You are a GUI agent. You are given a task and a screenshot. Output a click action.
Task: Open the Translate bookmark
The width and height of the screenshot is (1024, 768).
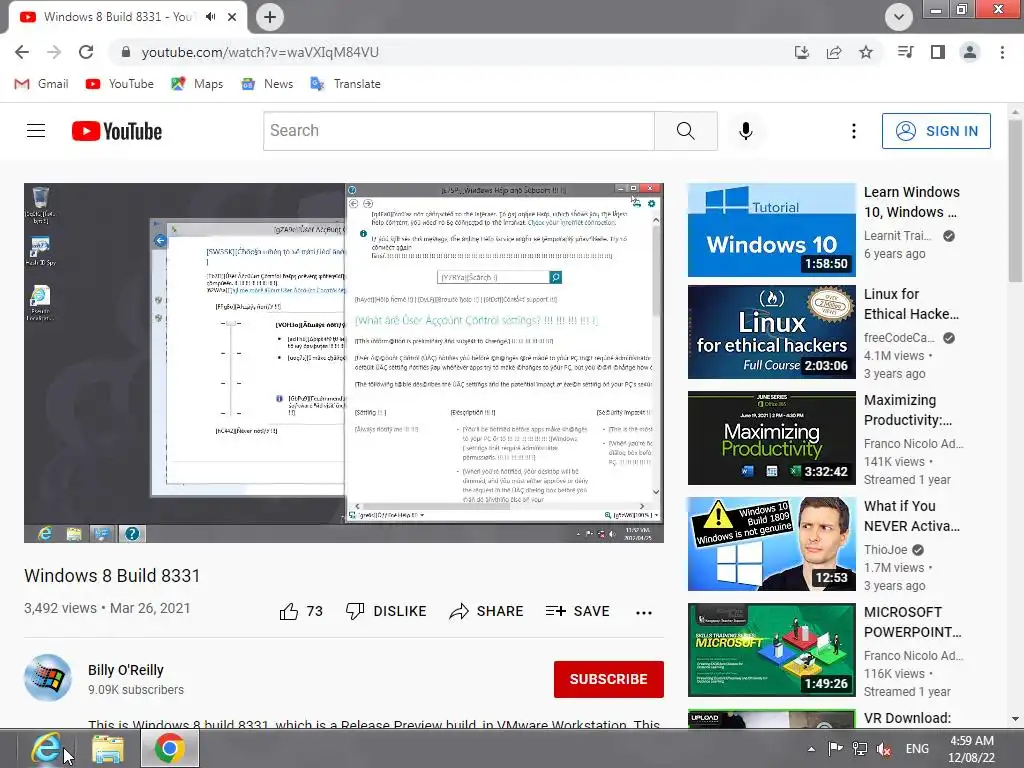[x=345, y=84]
